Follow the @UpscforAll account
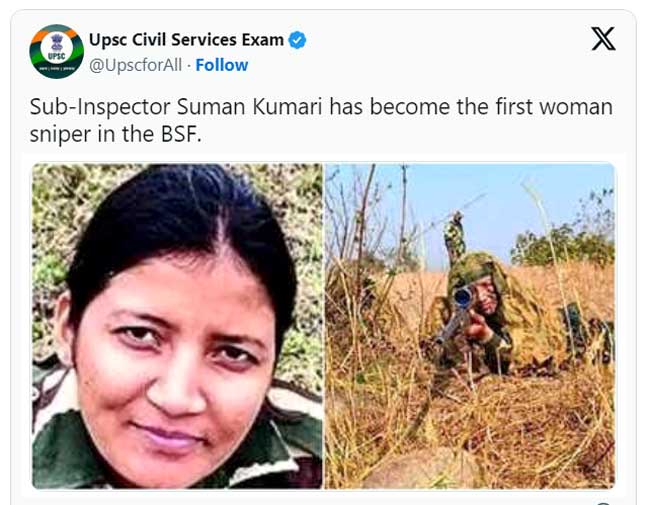This screenshot has height=505, width=650. point(222,65)
